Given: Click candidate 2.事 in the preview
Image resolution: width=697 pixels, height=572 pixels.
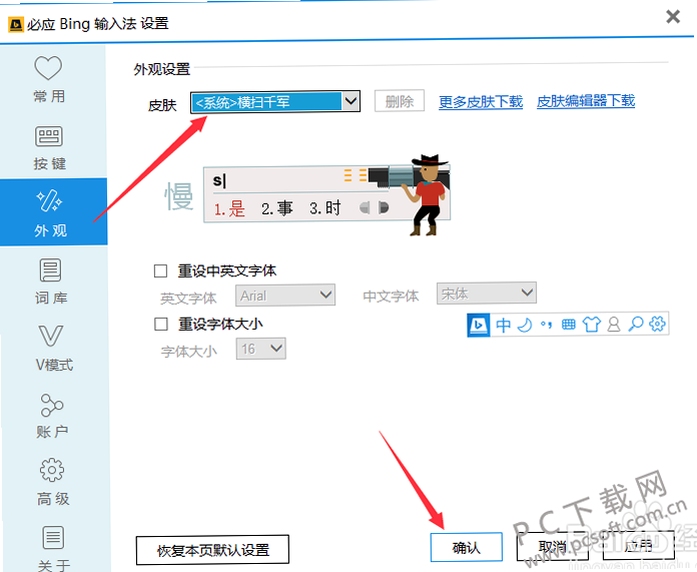Looking at the screenshot, I should point(277,208).
